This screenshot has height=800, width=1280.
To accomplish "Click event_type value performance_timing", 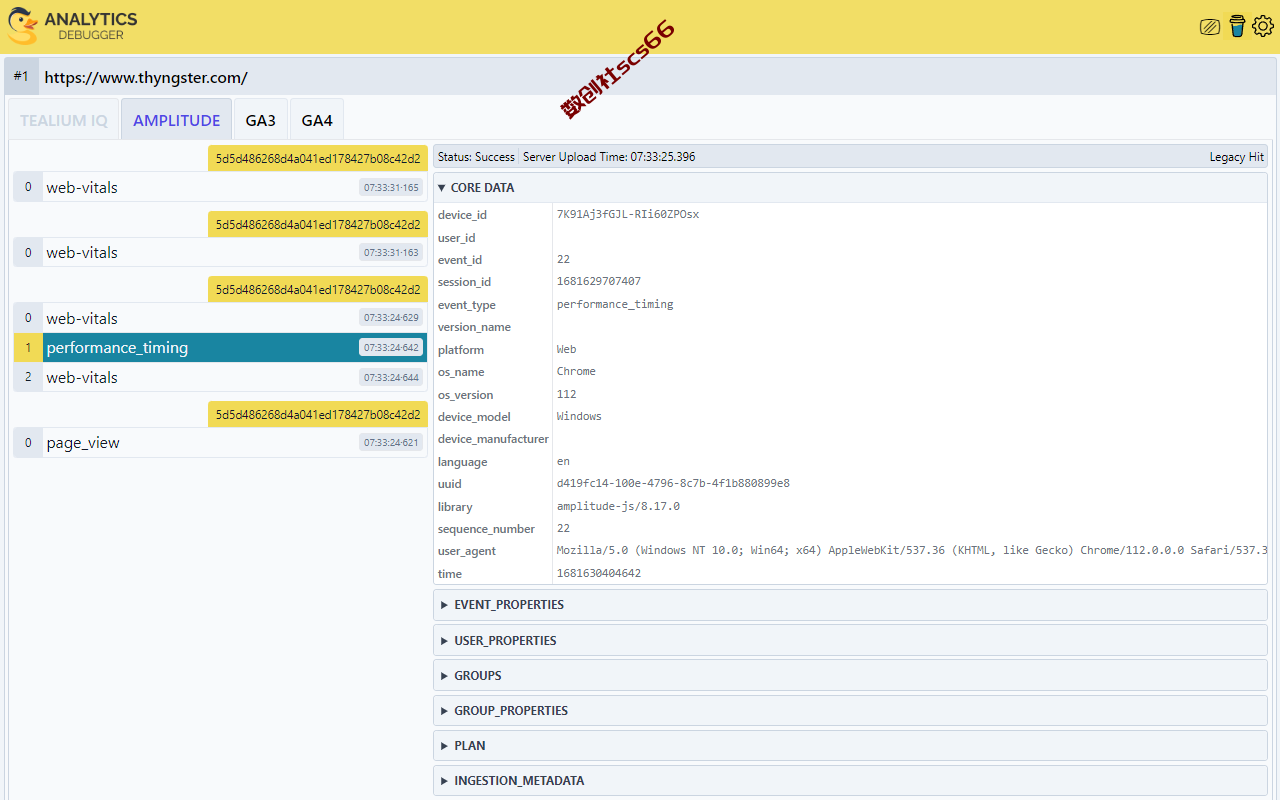I will click(615, 304).
